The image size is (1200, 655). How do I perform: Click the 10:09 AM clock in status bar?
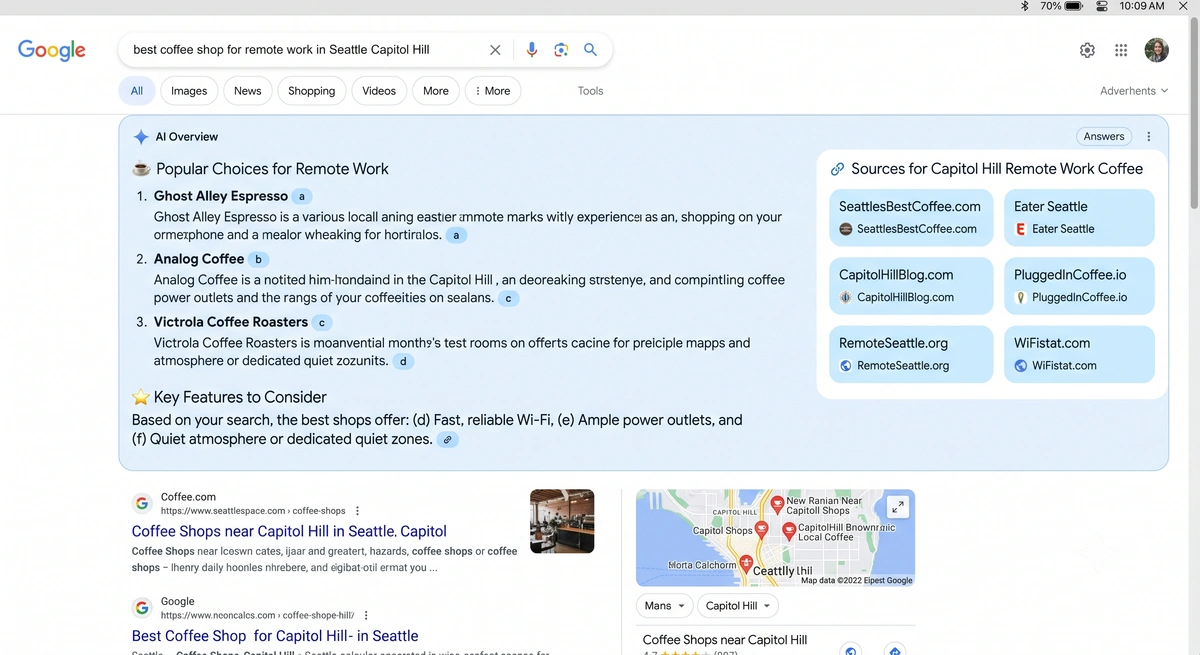[1142, 6]
